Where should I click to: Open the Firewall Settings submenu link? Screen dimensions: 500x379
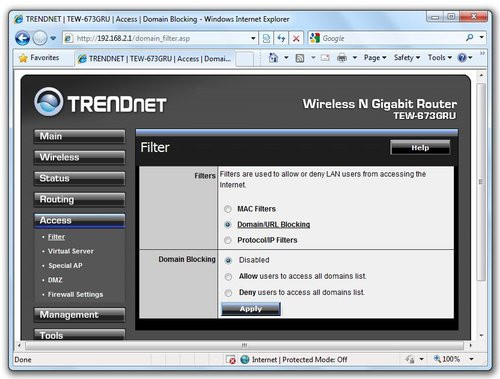click(75, 295)
